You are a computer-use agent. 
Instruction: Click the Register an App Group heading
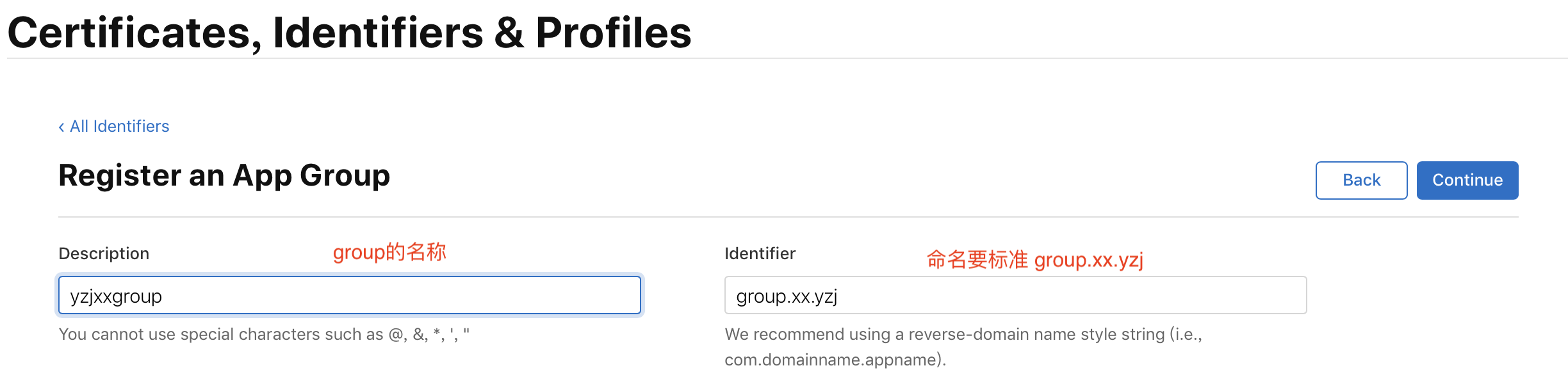(224, 175)
